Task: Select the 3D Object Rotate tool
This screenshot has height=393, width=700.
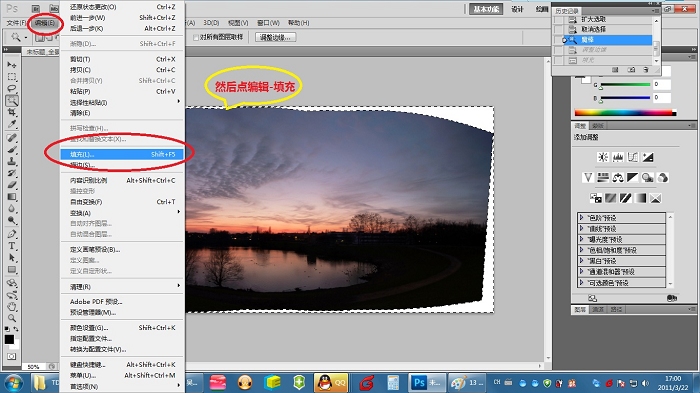Action: [11, 283]
